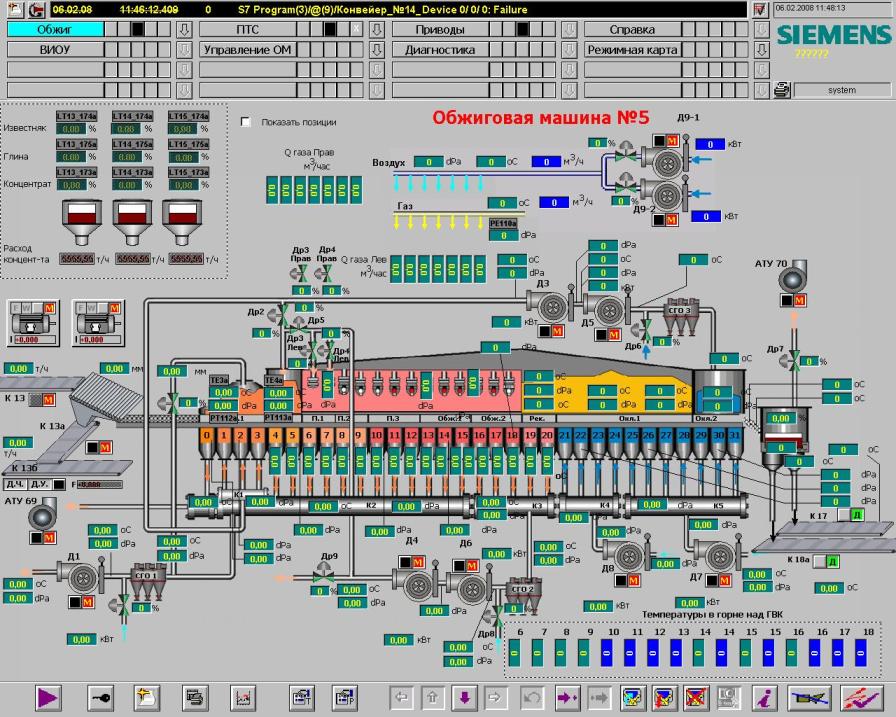Click the Др9 valve symbol
Screen dimensions: 896x717
325,571
